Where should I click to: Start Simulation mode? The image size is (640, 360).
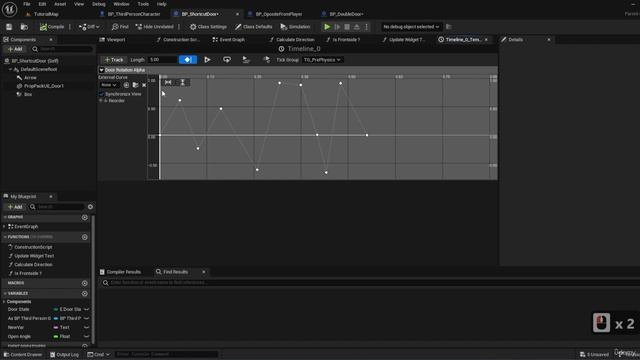click(x=295, y=27)
